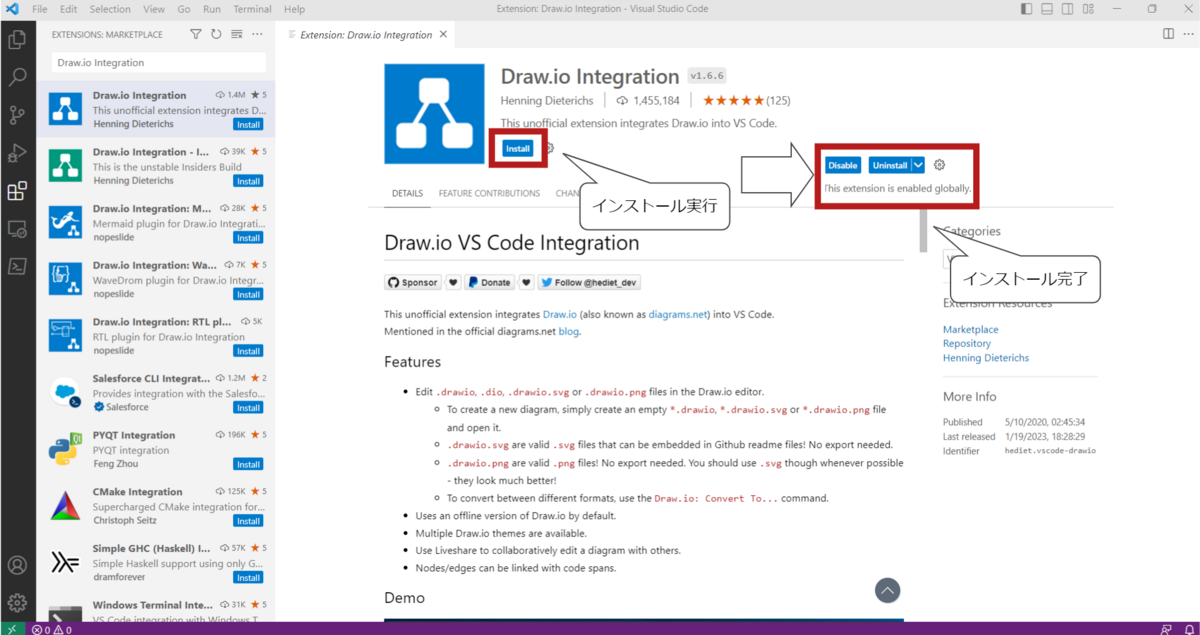The height and width of the screenshot is (635, 1200).
Task: Click the Henning Dieterichs resource link
Action: click(x=986, y=357)
